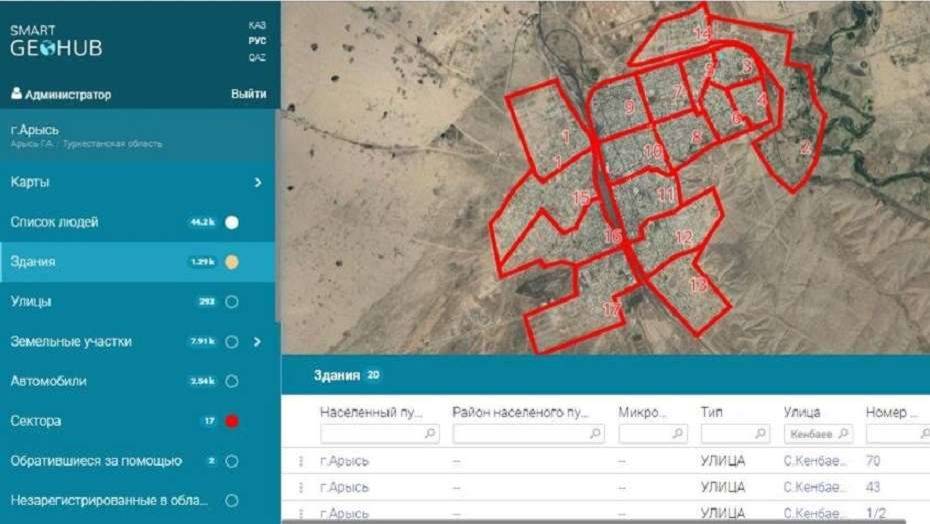Click the Администратор user icon

point(16,94)
